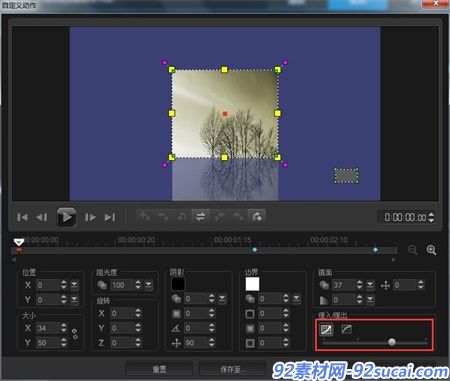This screenshot has width=450, height=381.
Task: Toggle the keep aspect ratio link icon
Action: pyautogui.click(x=75, y=334)
